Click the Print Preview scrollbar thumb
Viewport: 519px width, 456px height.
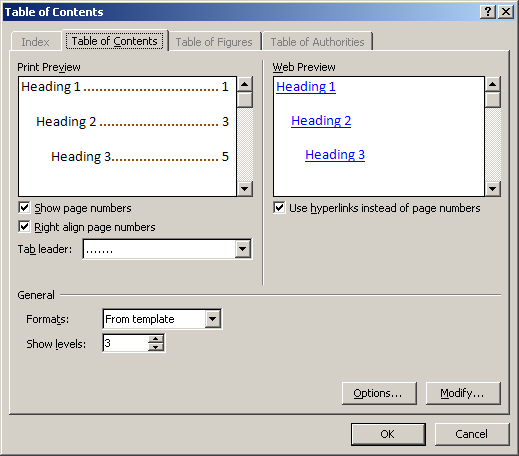(x=245, y=100)
